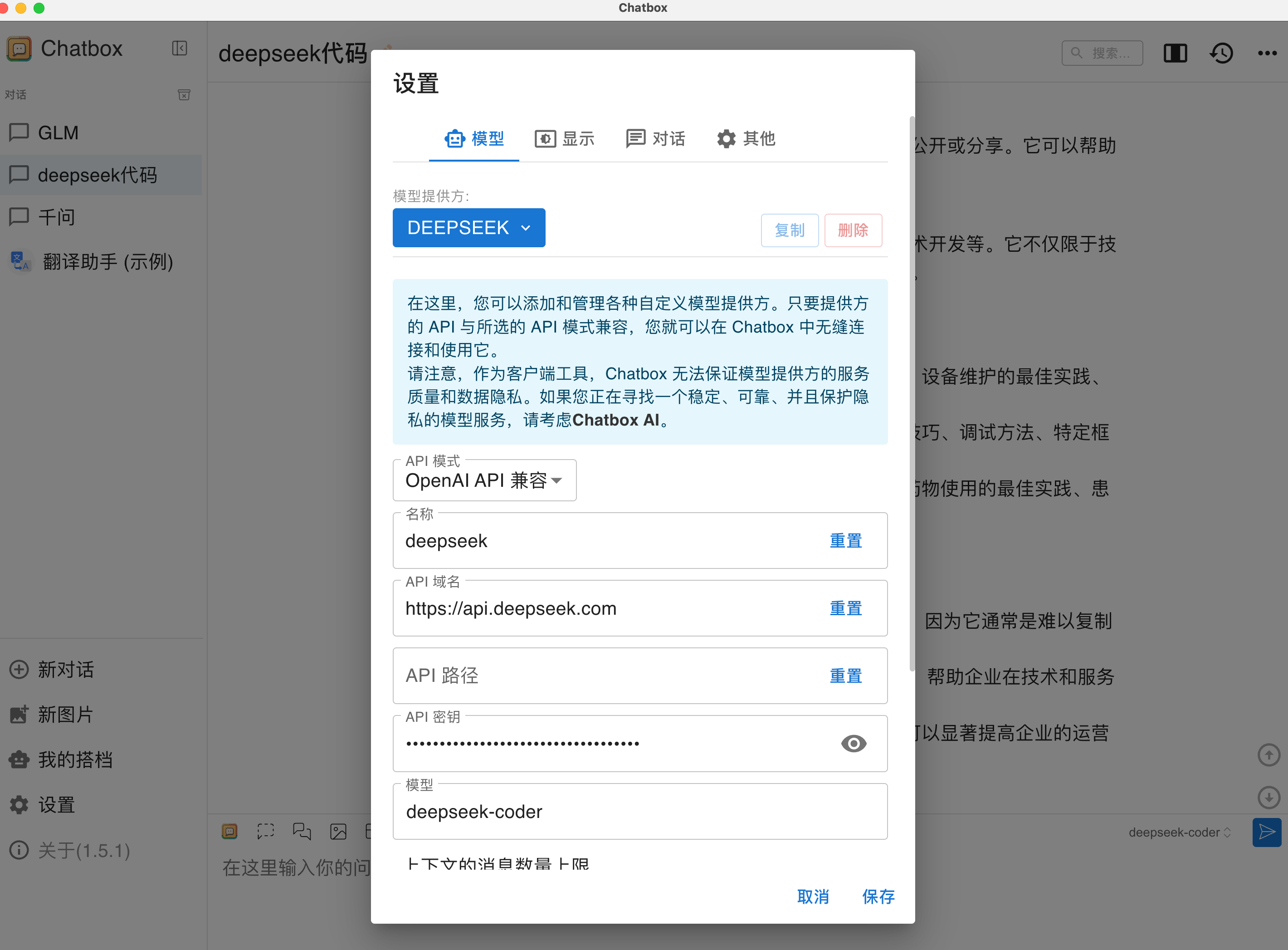Click the 模型 field containing deepseek-coder
The image size is (1288, 950).
pos(640,812)
